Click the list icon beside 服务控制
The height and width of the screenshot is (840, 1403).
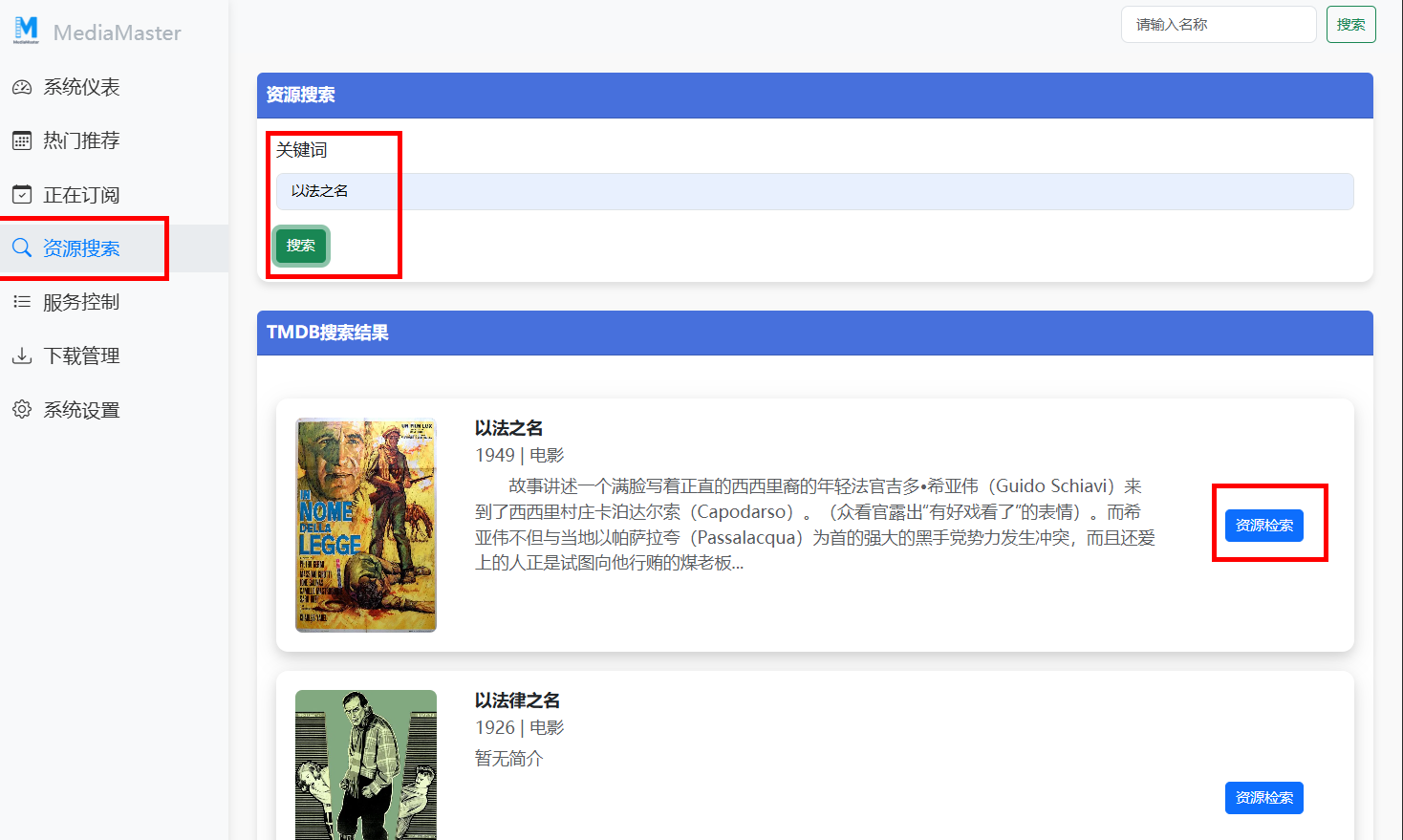[x=22, y=302]
